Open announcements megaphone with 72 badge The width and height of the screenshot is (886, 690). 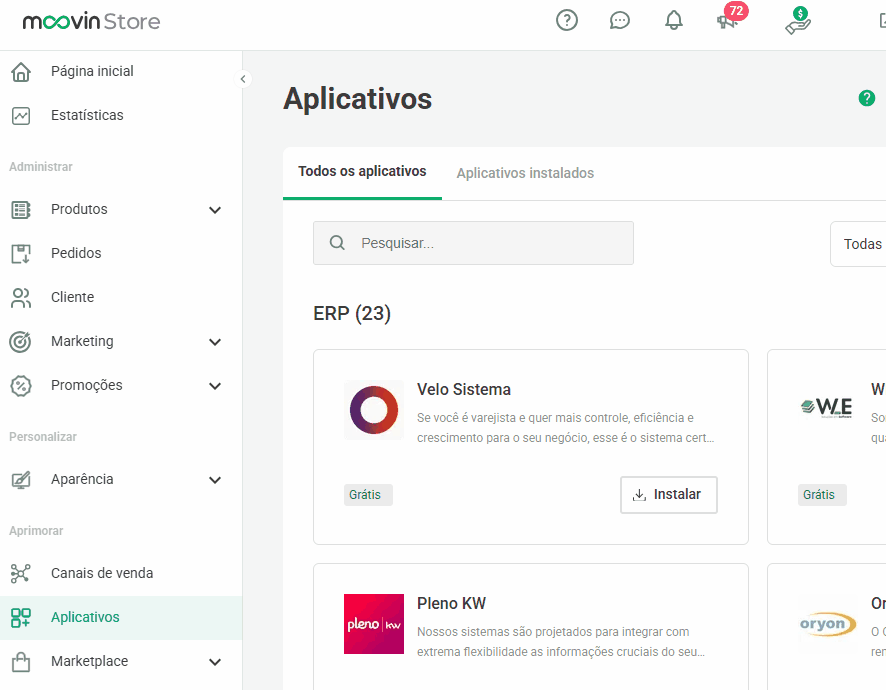click(x=728, y=20)
